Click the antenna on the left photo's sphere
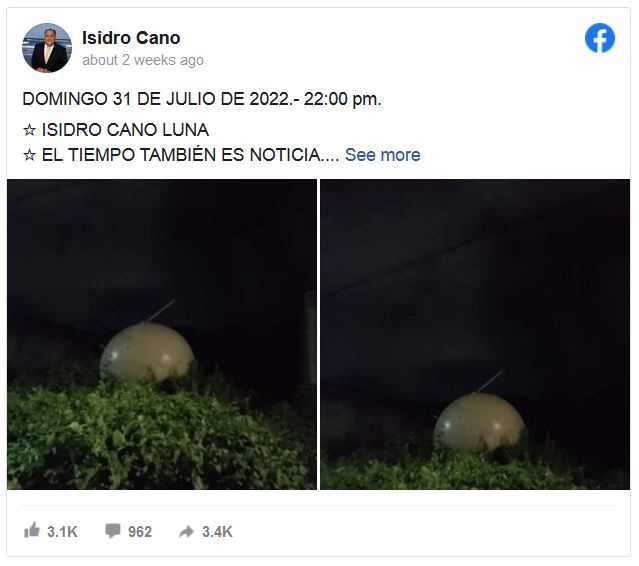This screenshot has height=566, width=639. coord(161,311)
